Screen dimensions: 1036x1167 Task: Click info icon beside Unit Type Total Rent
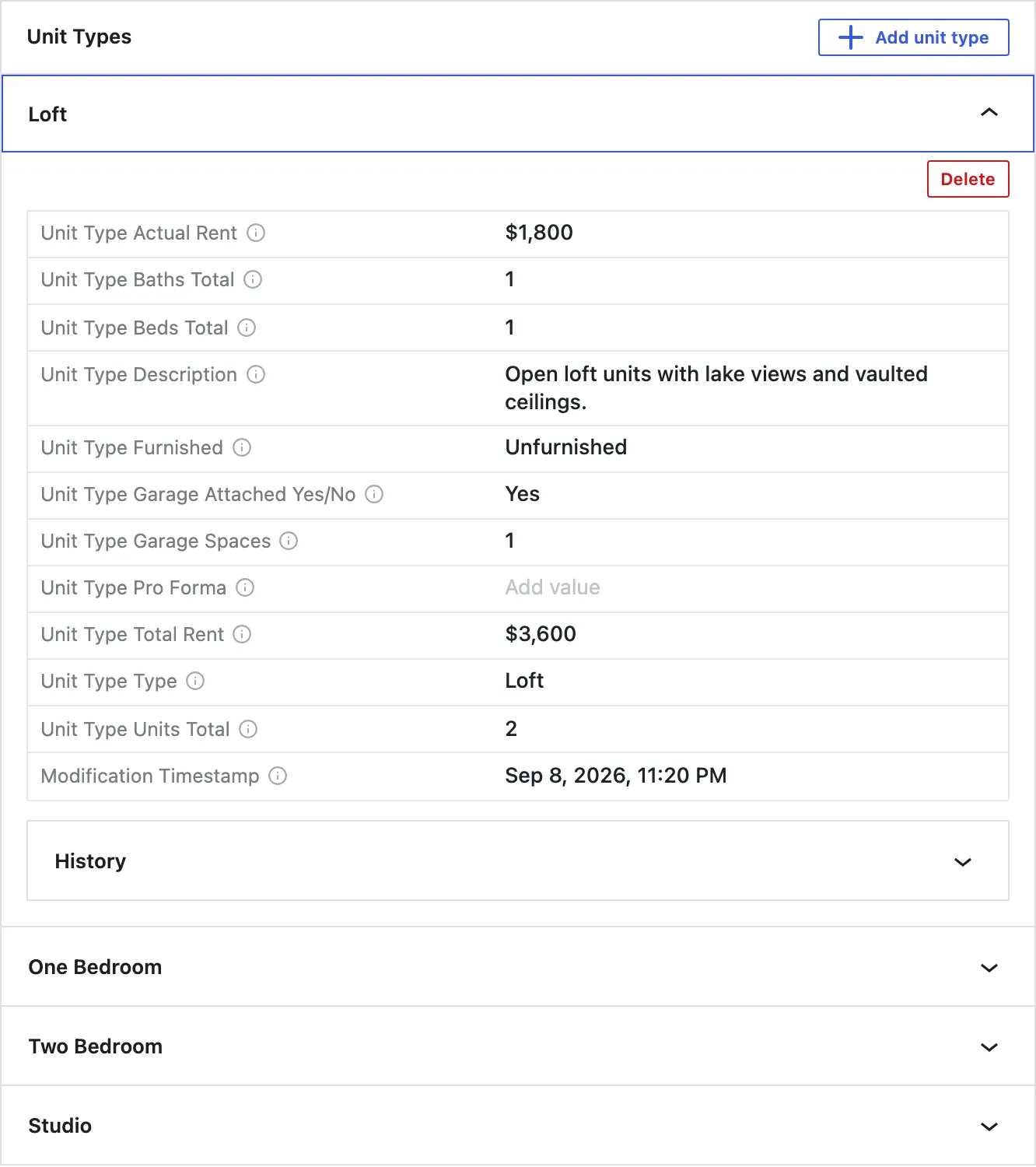point(242,635)
